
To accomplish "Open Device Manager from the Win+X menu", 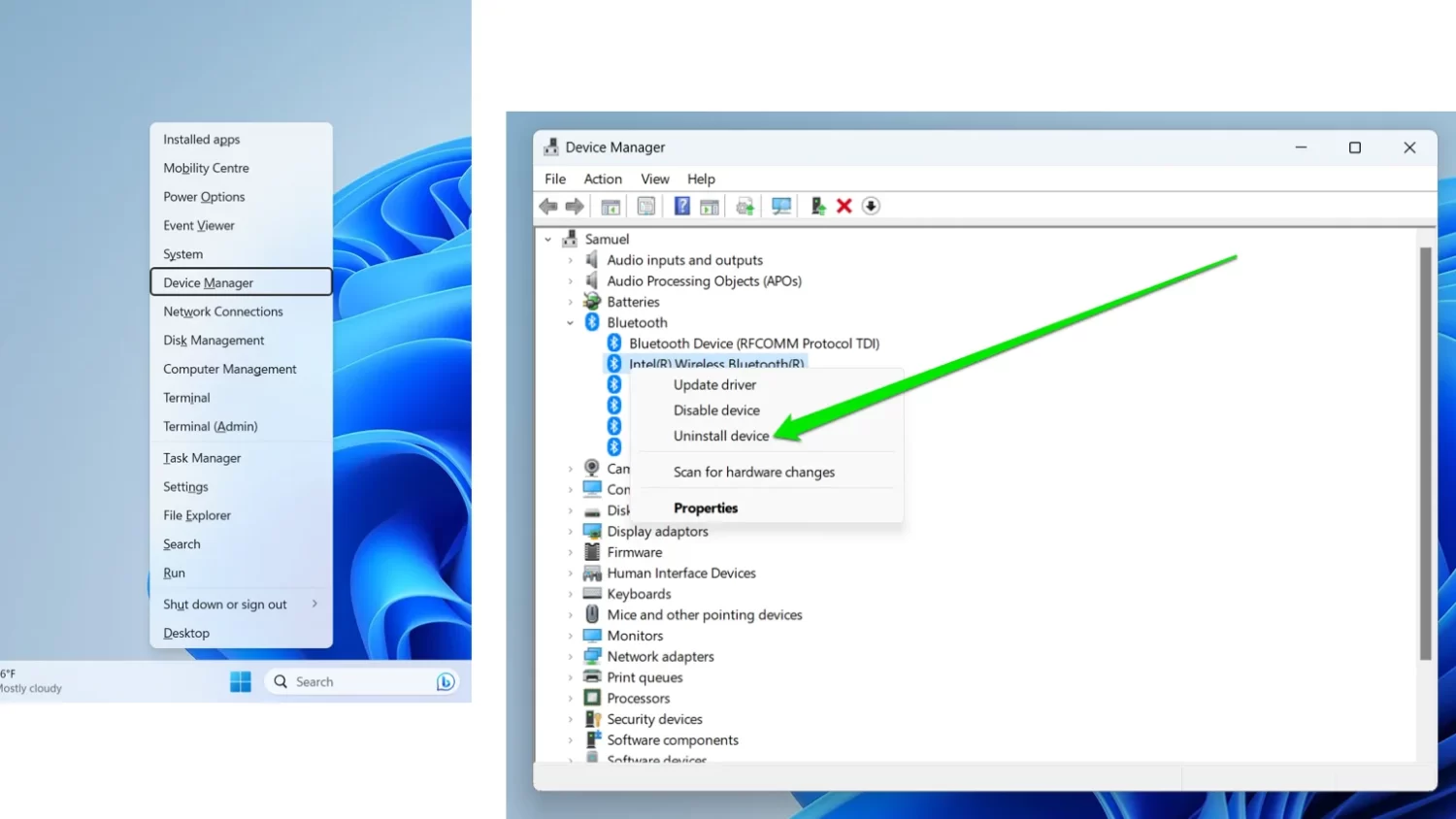I will pyautogui.click(x=208, y=282).
